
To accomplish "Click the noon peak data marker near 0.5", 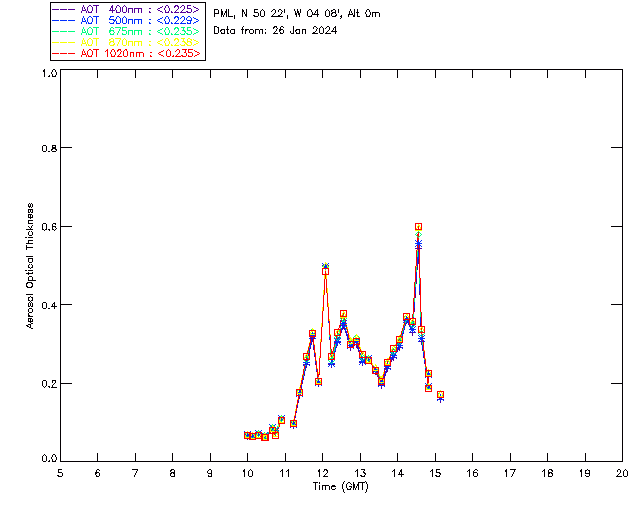I will coord(325,271).
